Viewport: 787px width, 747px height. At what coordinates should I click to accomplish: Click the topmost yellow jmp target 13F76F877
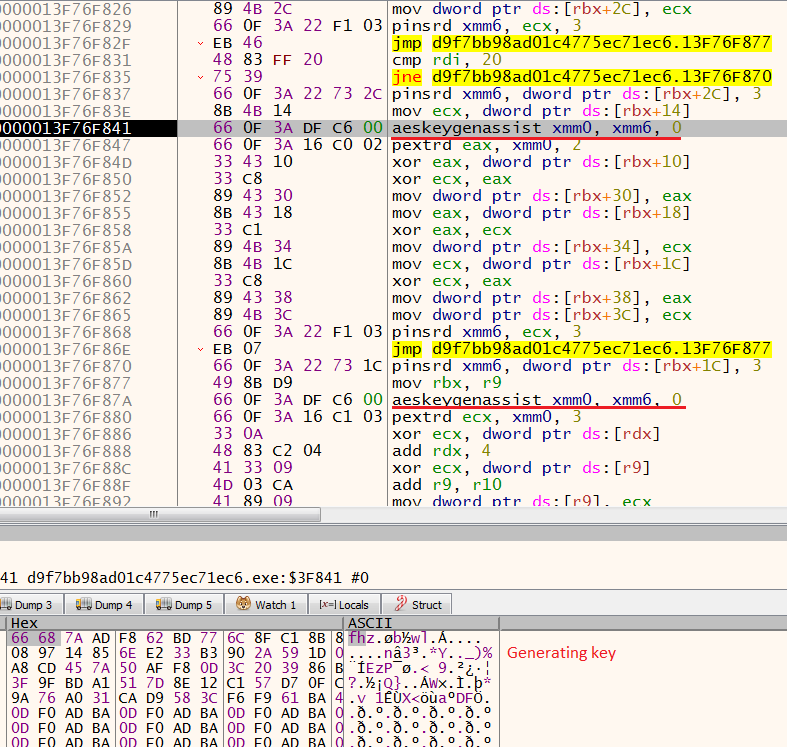(x=601, y=43)
